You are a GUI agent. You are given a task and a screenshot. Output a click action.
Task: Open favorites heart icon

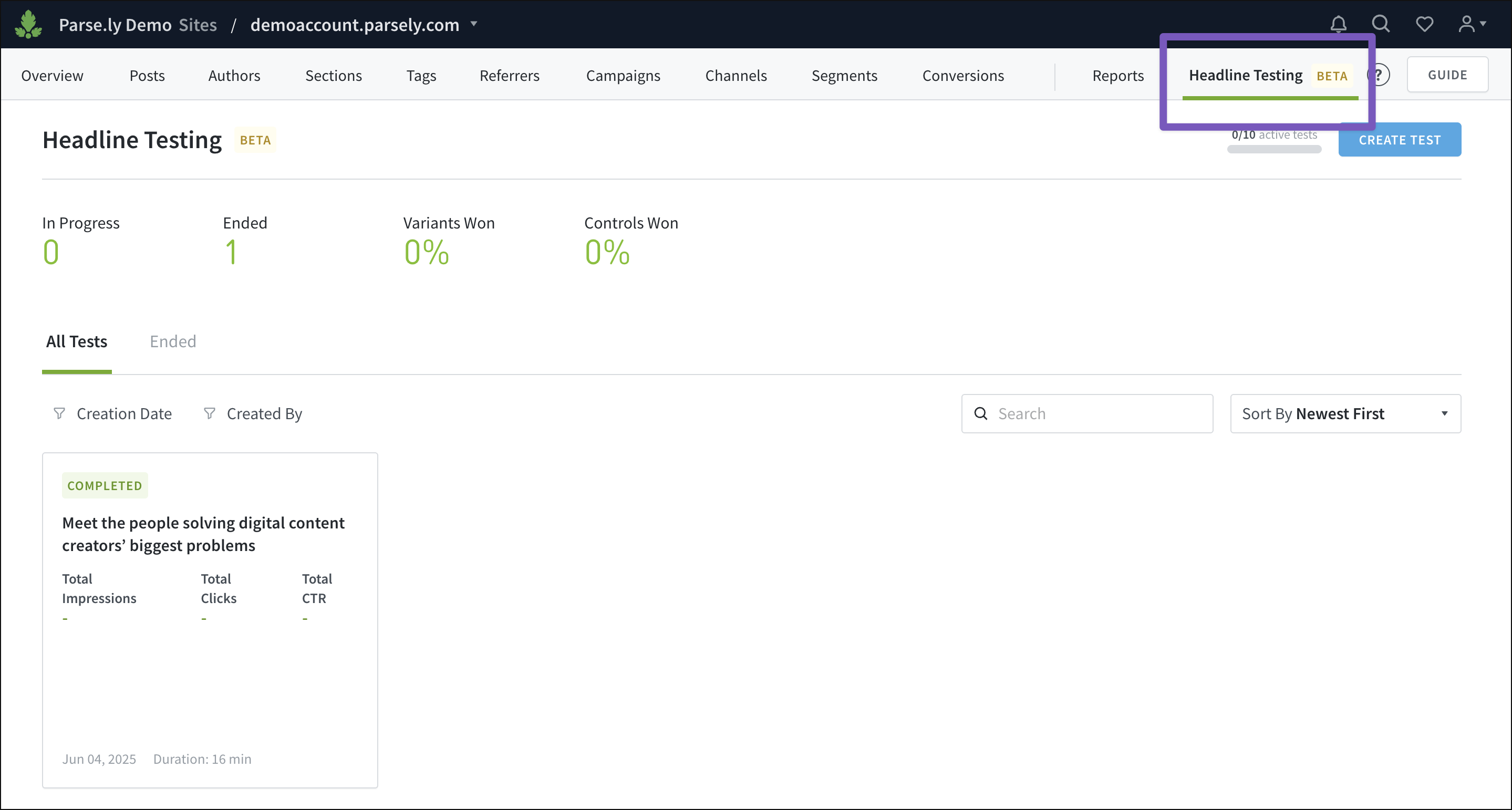(1425, 24)
